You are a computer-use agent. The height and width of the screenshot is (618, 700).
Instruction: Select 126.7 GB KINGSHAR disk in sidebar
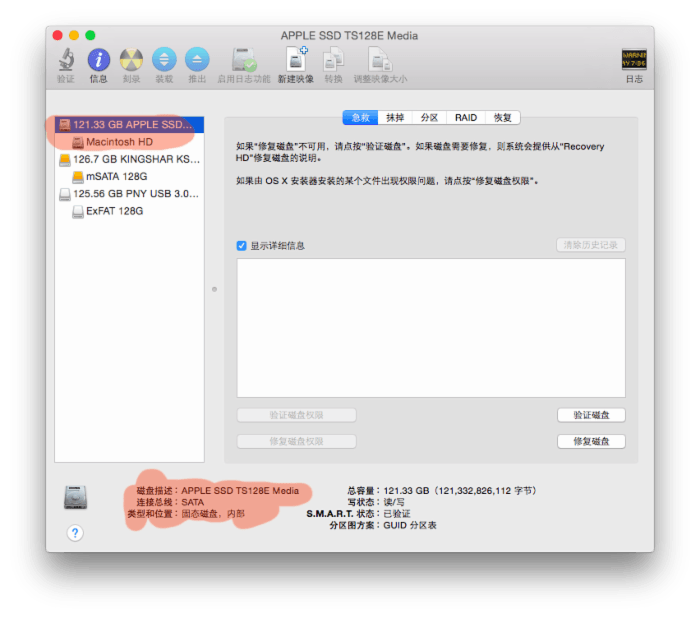point(129,159)
